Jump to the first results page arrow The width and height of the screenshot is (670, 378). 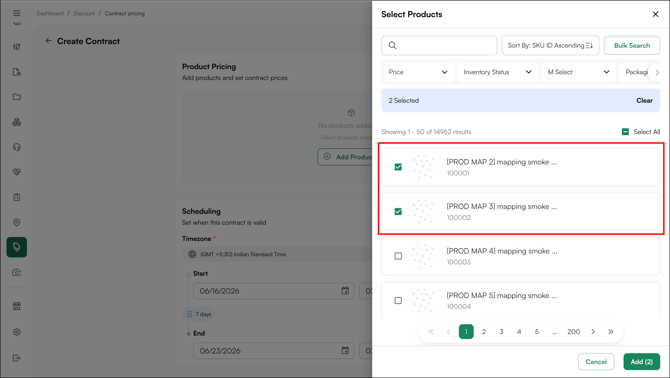pyautogui.click(x=431, y=331)
